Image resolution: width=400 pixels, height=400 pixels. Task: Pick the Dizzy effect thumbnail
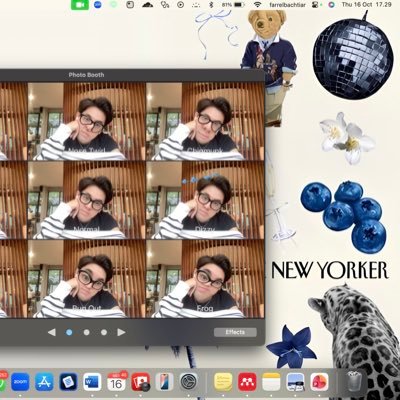205,200
